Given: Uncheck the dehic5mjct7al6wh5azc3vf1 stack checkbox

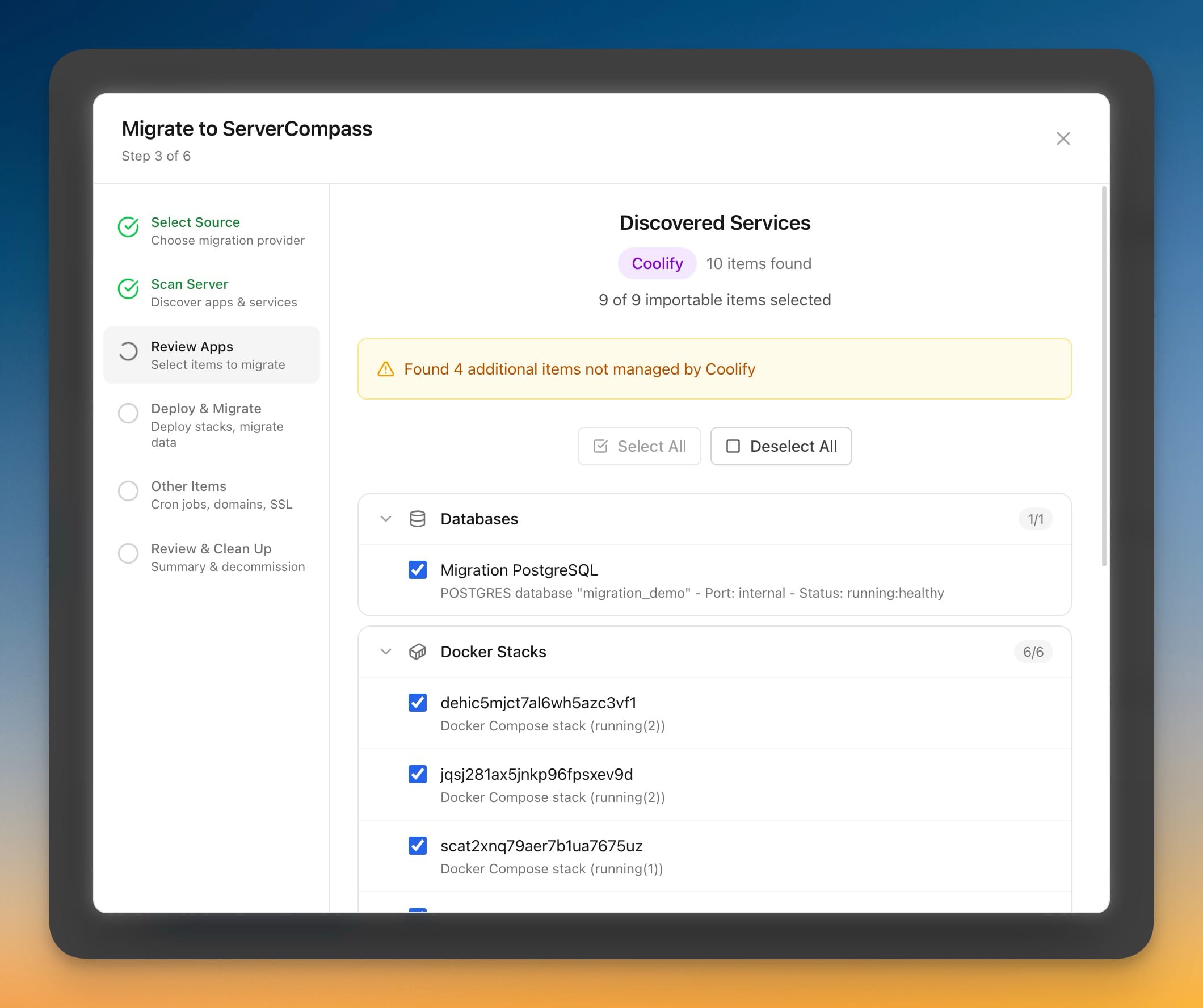Looking at the screenshot, I should click(418, 703).
